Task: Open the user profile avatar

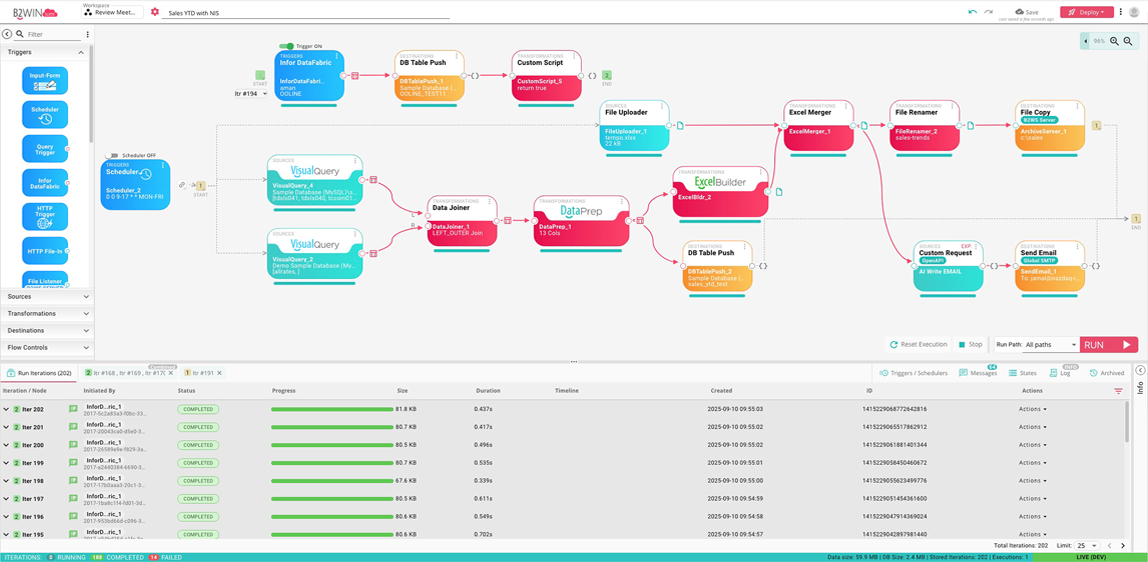Action: point(1134,12)
